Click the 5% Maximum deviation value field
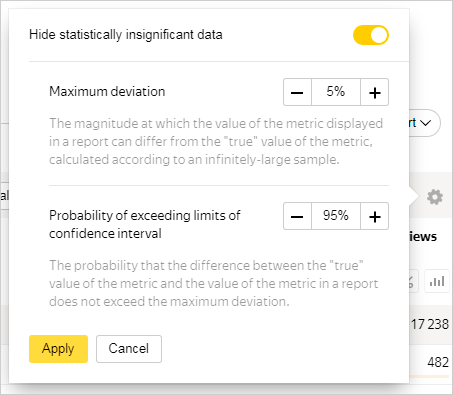 [336, 92]
